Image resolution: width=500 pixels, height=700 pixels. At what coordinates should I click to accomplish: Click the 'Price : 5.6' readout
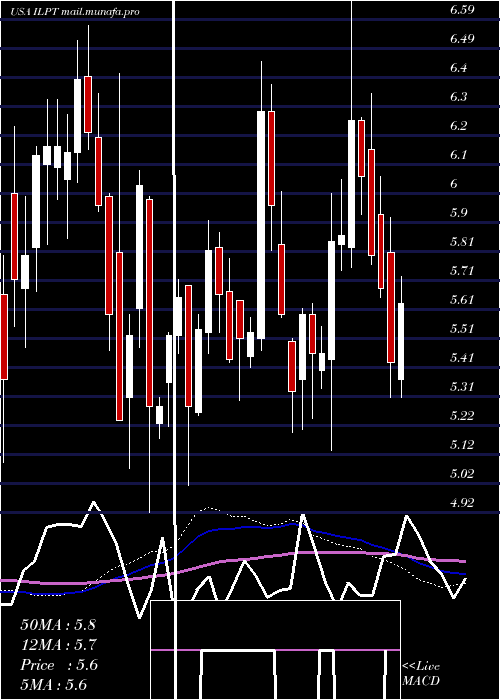(x=58, y=665)
